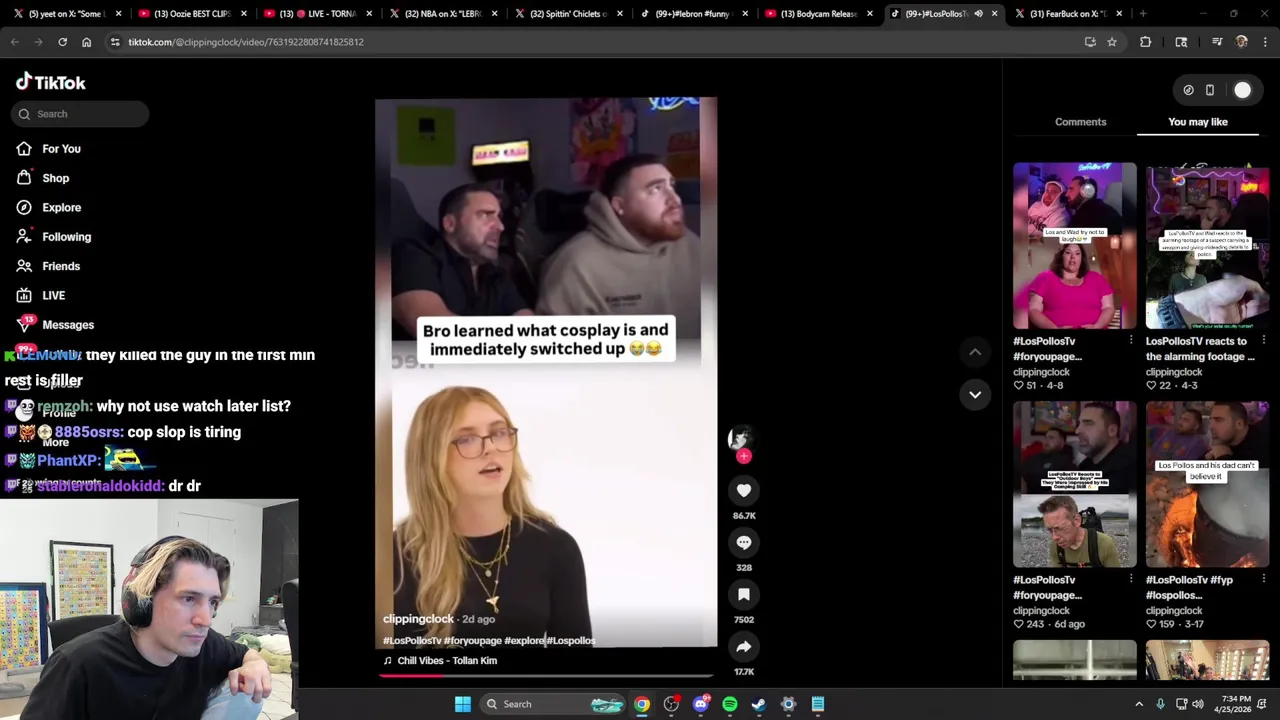Open the 'alarming footage' recommended thumbnail

point(1207,246)
